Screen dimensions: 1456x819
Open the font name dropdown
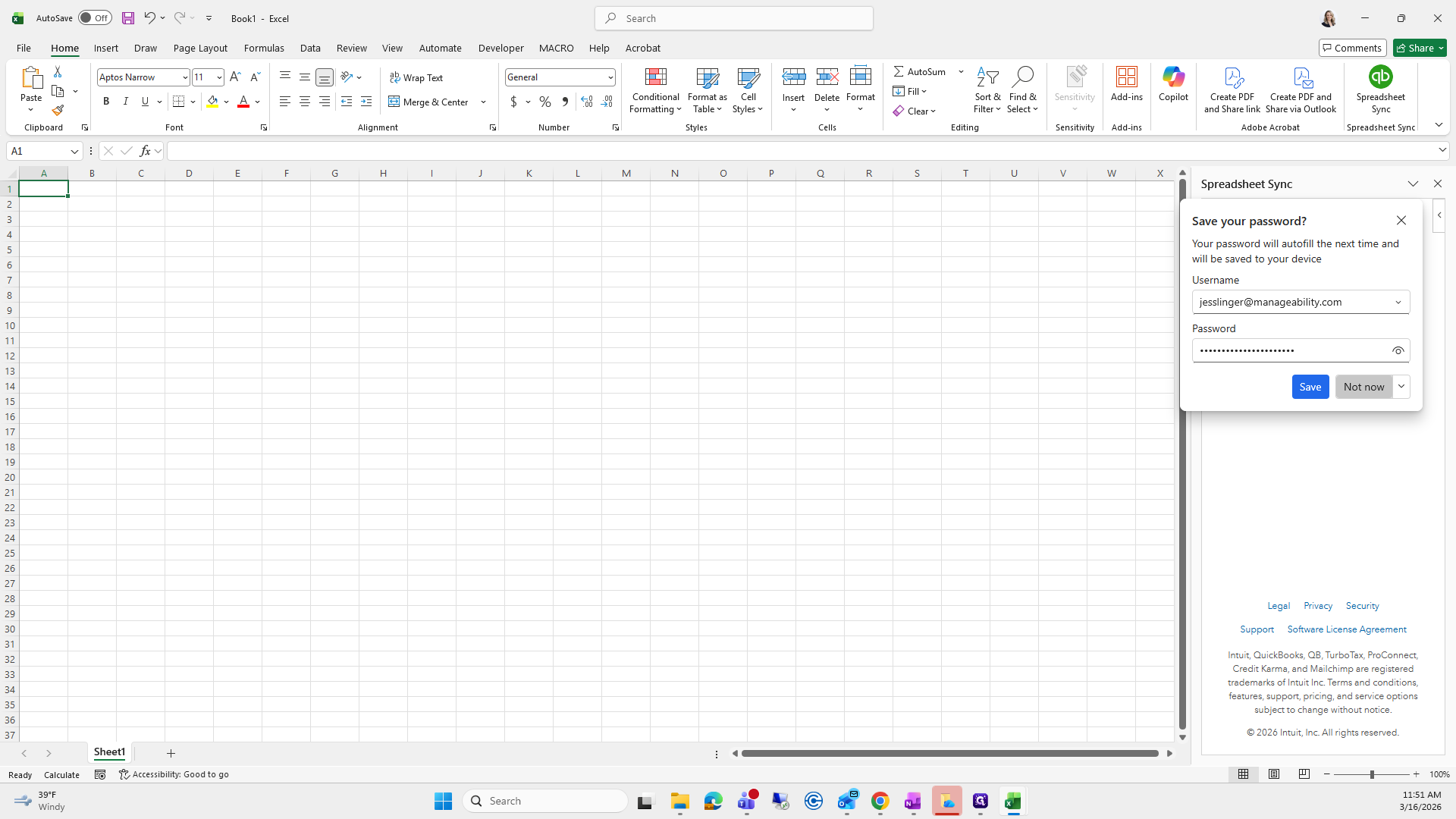pyautogui.click(x=184, y=77)
